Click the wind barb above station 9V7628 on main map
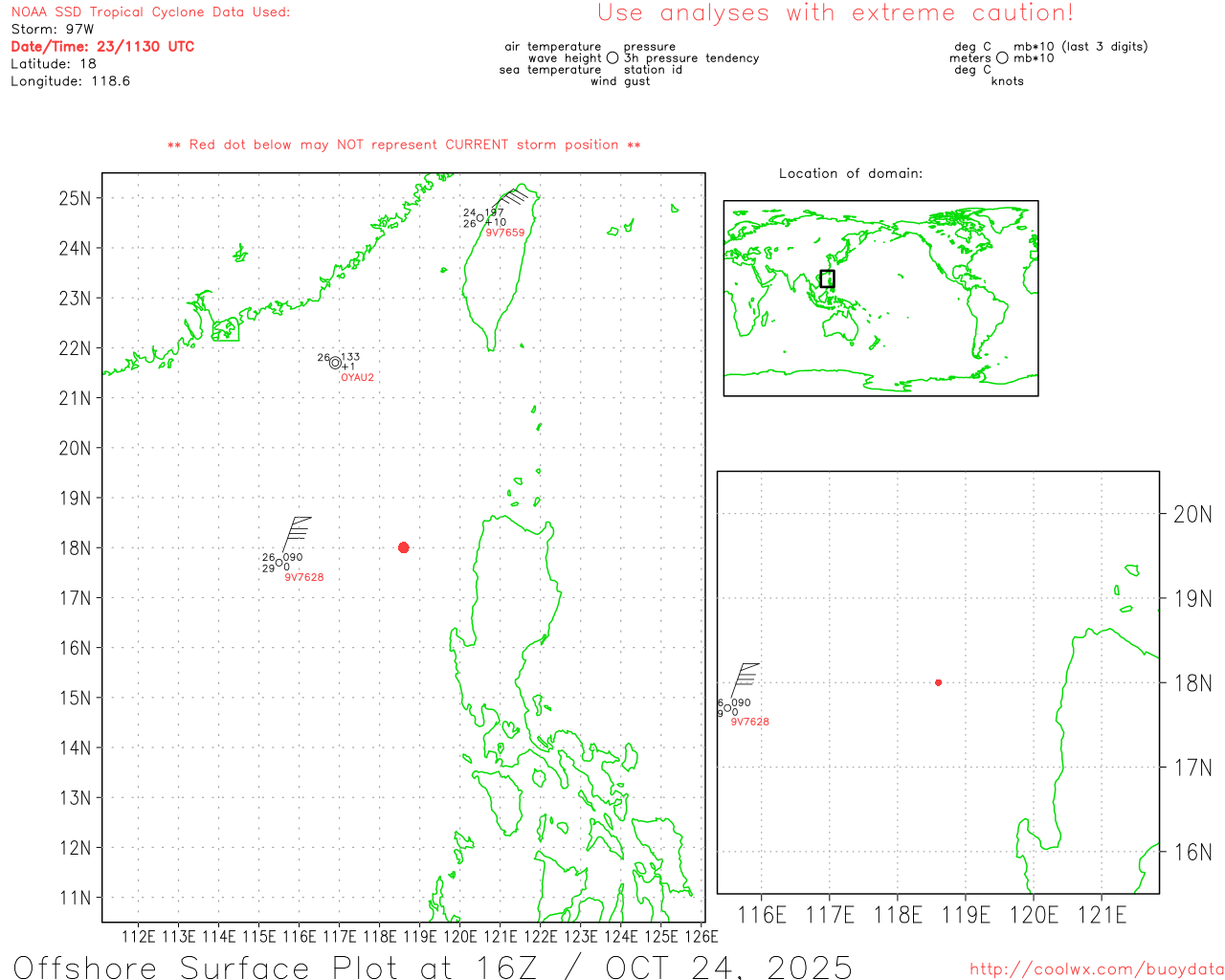The width and height of the screenshot is (1225, 980). [296, 534]
